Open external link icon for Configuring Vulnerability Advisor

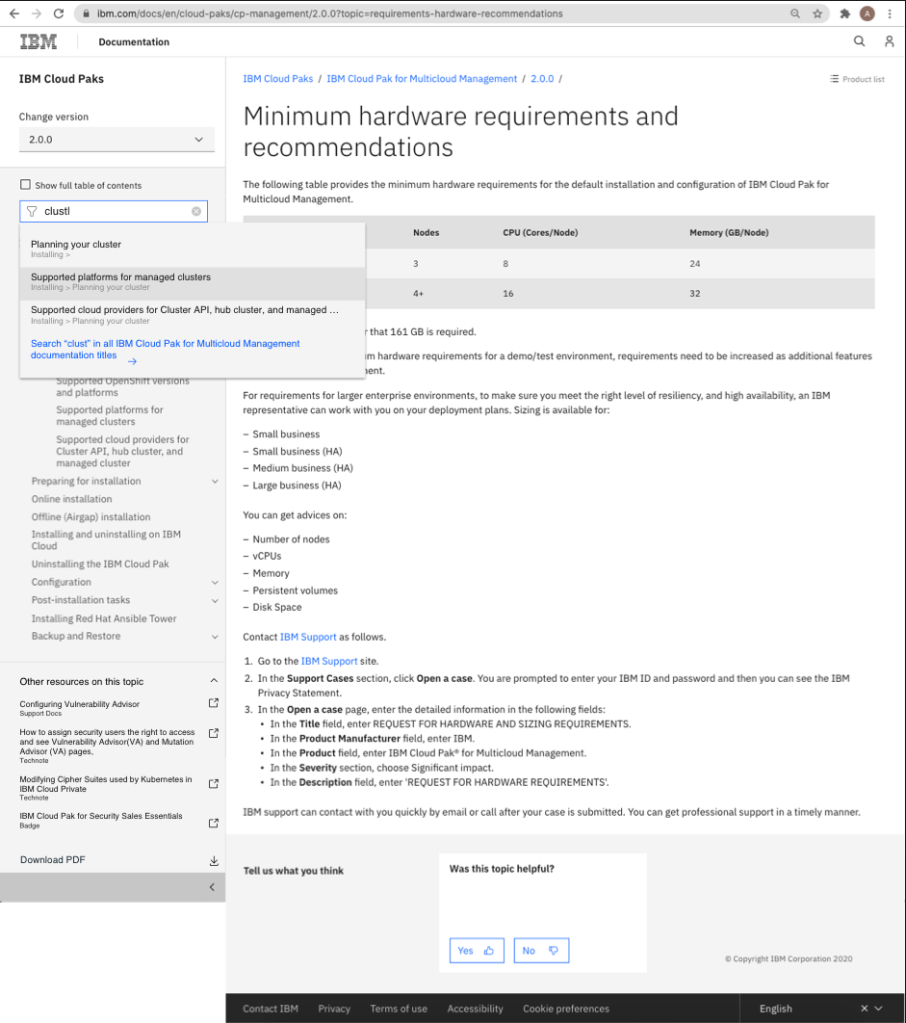pos(213,704)
